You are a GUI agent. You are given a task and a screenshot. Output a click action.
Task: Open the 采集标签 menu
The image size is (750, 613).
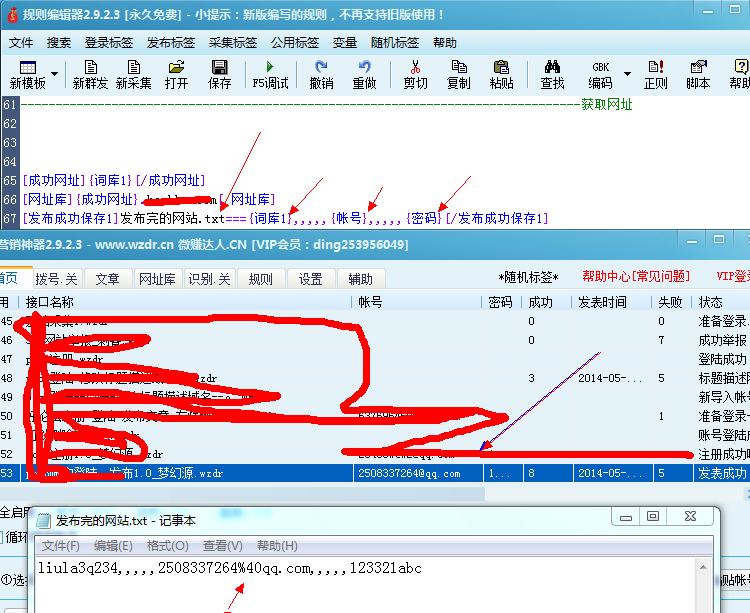tap(233, 43)
